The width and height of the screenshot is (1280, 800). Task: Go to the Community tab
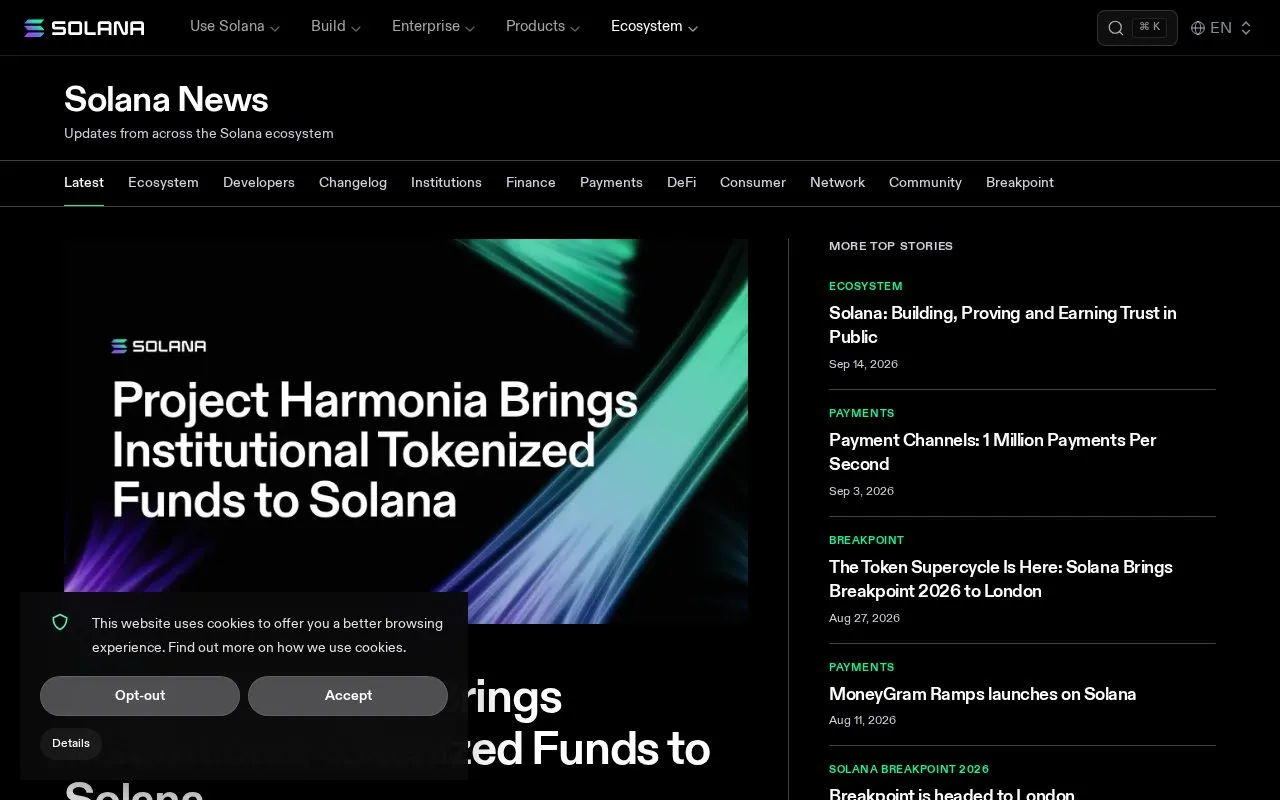click(x=925, y=183)
